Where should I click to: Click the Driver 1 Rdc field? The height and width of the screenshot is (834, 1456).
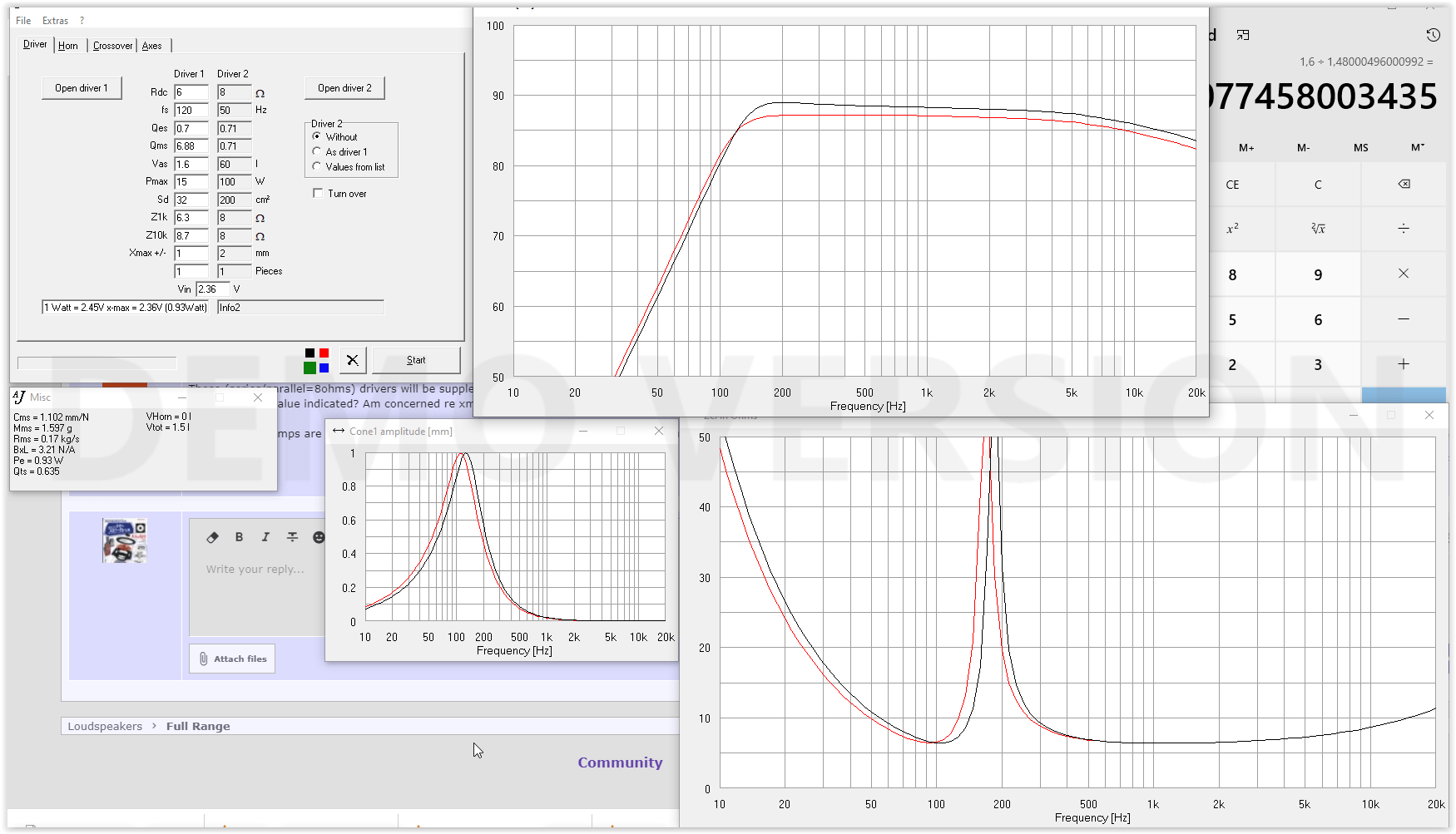[191, 92]
